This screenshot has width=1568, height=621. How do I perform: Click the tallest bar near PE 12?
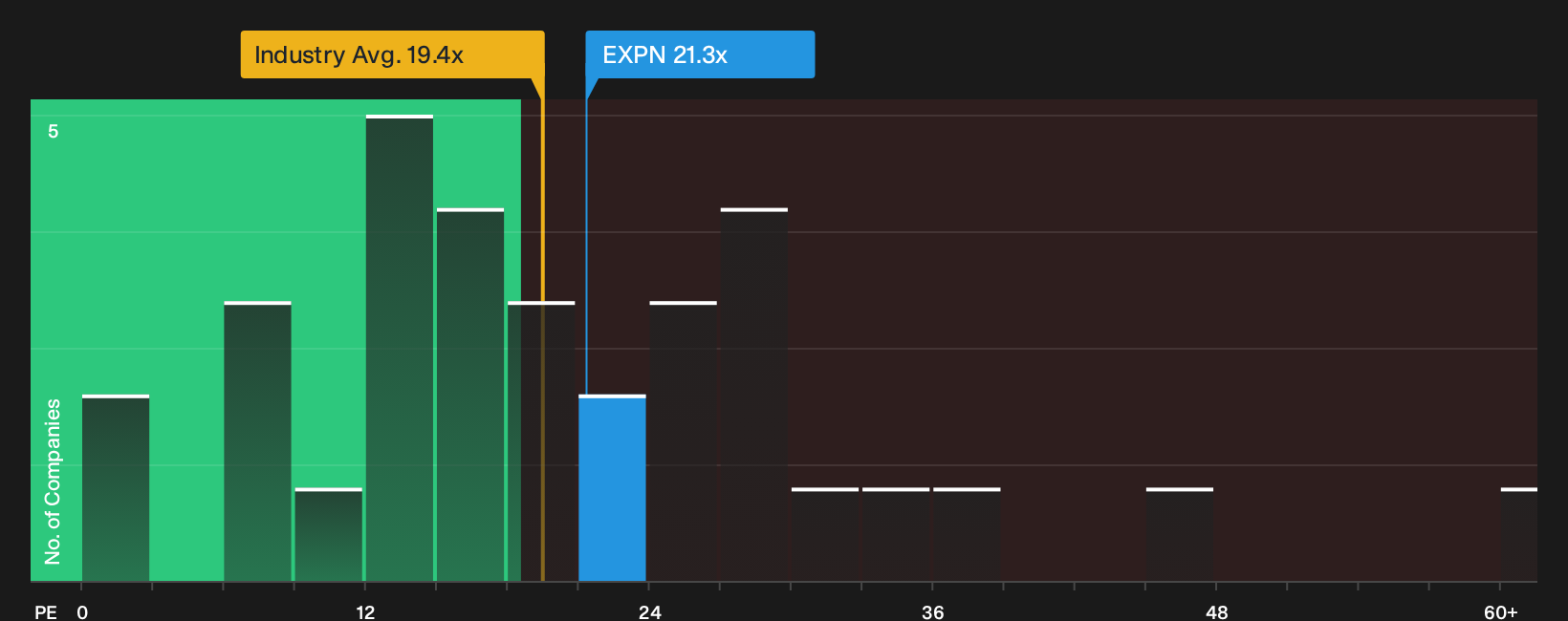tap(400, 348)
